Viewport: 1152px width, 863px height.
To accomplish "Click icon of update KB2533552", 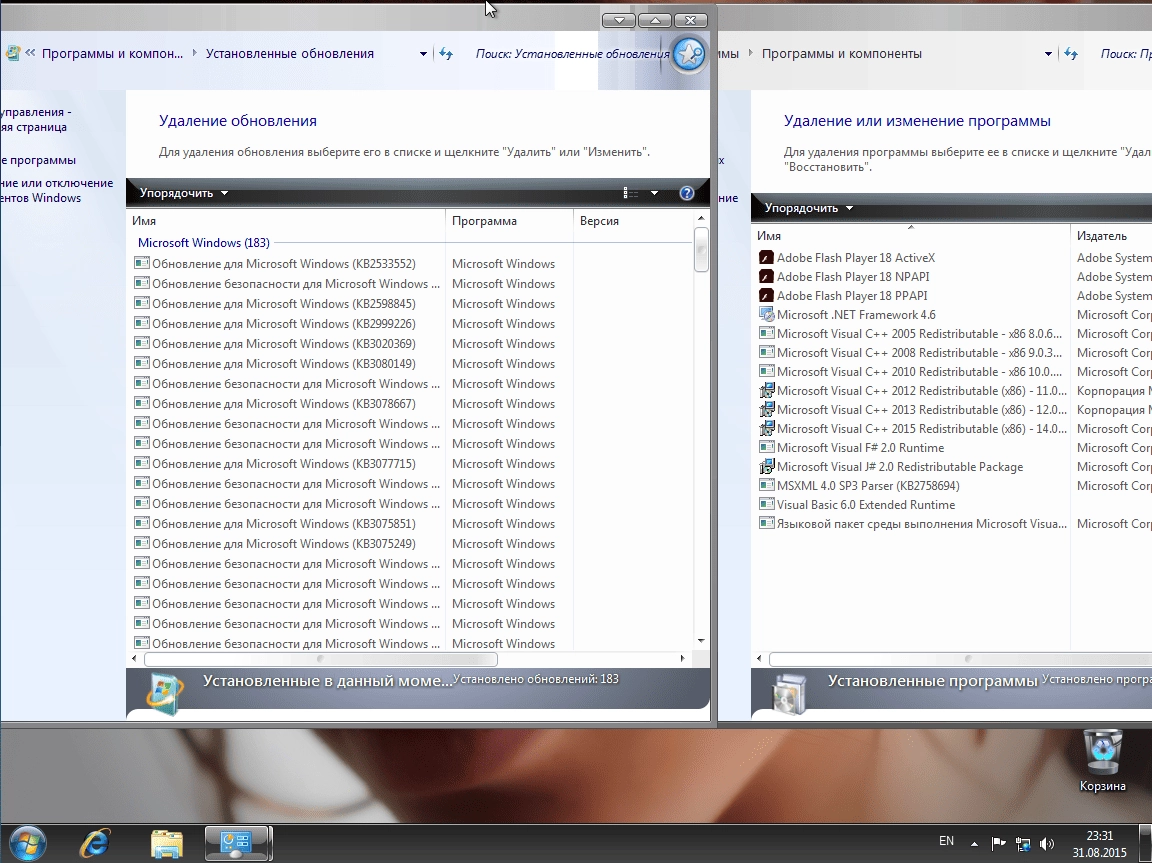I will tap(142, 263).
